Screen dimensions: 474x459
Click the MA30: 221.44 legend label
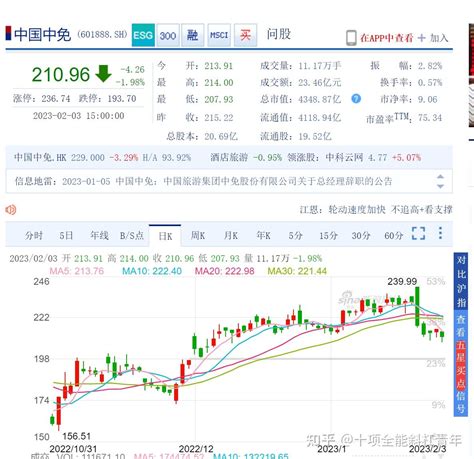[x=297, y=271]
